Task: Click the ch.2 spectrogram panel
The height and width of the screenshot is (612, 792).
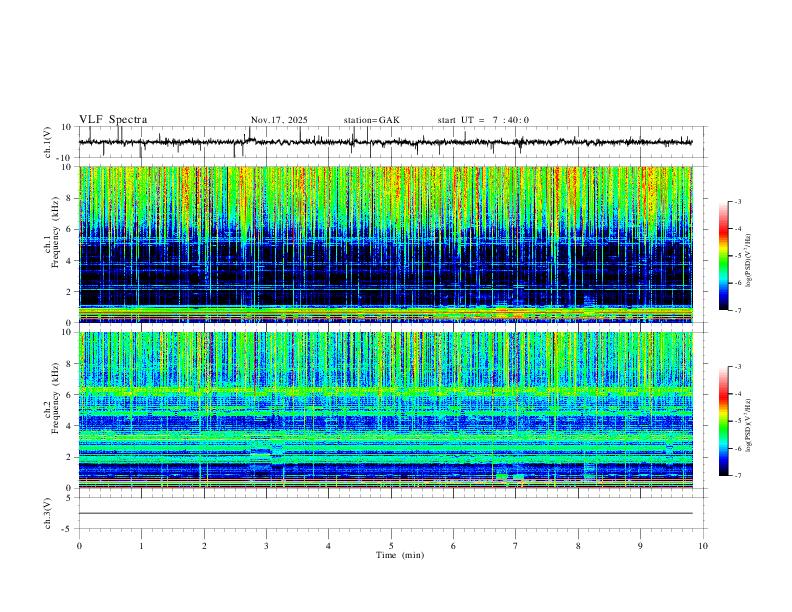Action: point(385,410)
